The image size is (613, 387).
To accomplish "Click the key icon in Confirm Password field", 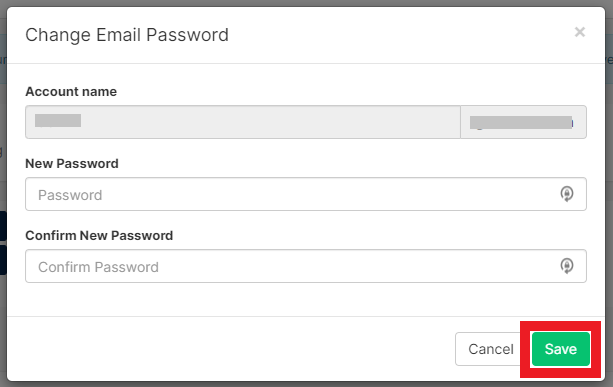I will point(566,266).
